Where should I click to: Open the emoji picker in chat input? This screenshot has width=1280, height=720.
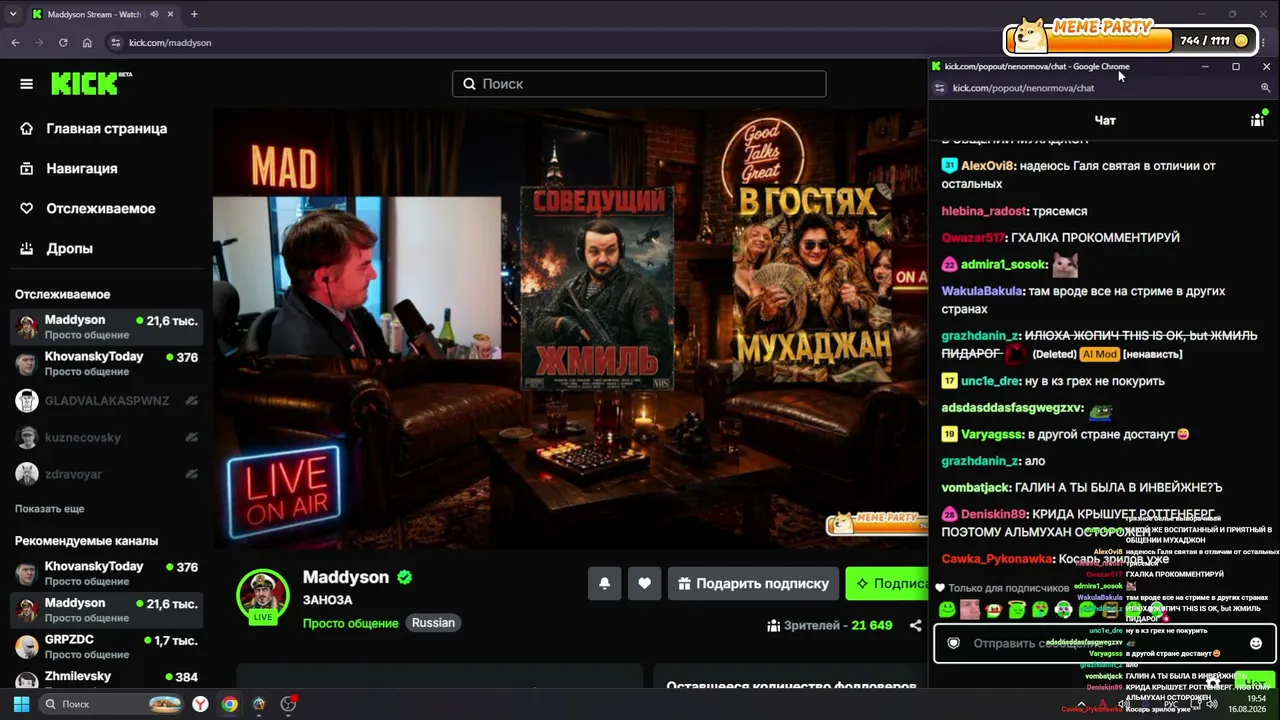pyautogui.click(x=1256, y=643)
